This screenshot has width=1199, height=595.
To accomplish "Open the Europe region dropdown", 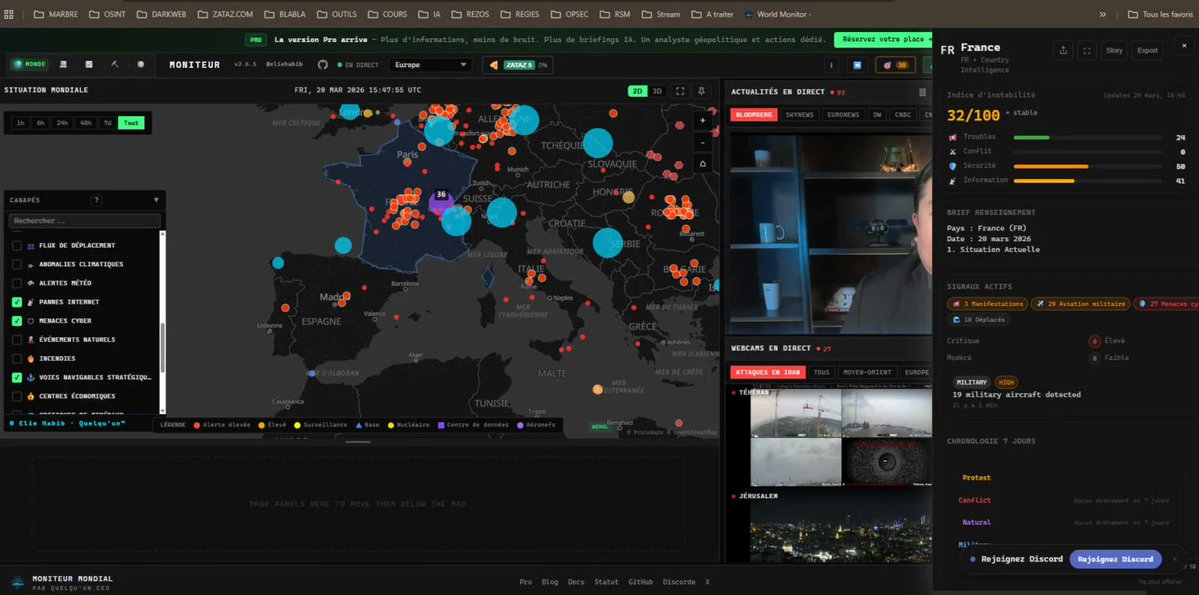I will click(x=430, y=65).
